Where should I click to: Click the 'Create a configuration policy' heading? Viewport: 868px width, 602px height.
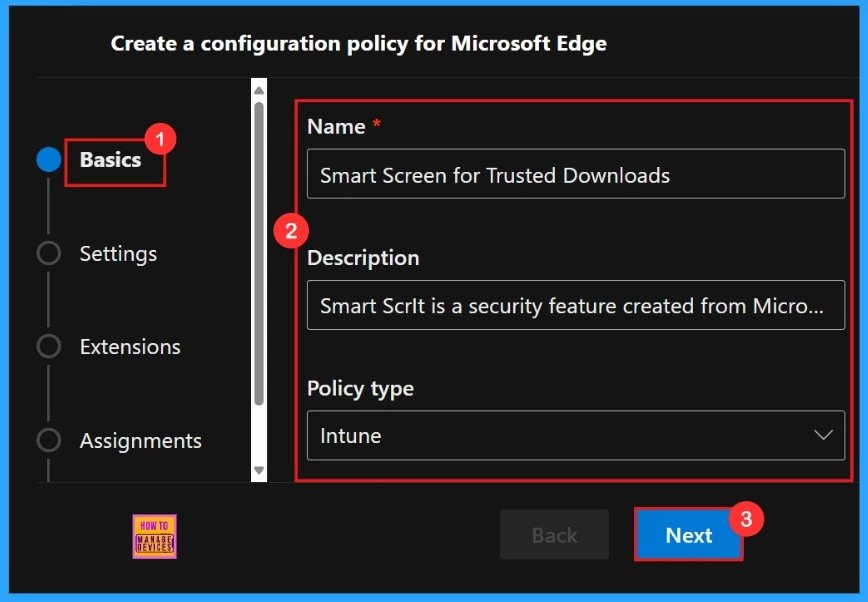pos(359,43)
